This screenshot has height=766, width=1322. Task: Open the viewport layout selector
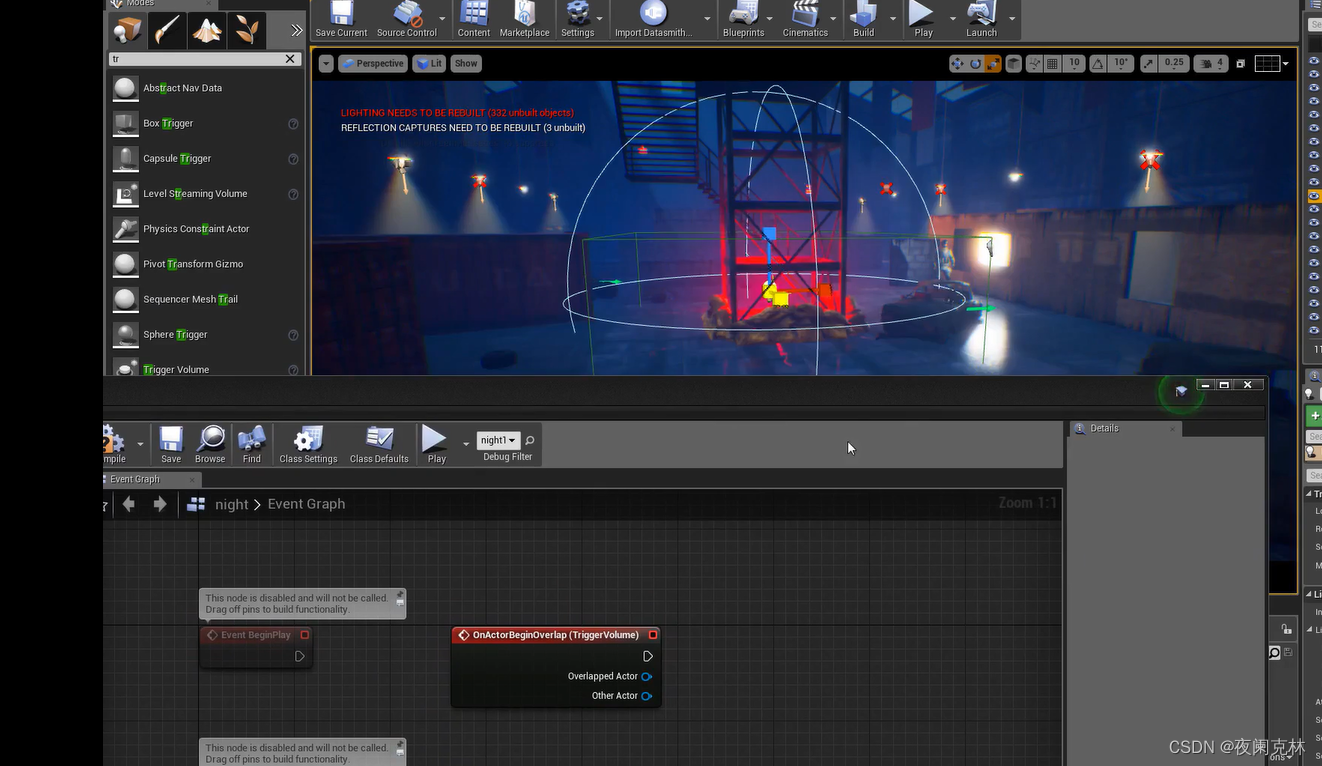[x=1271, y=63]
